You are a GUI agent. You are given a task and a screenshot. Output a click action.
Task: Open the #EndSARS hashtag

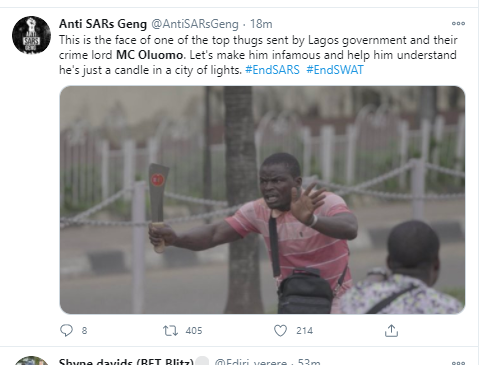(x=272, y=70)
